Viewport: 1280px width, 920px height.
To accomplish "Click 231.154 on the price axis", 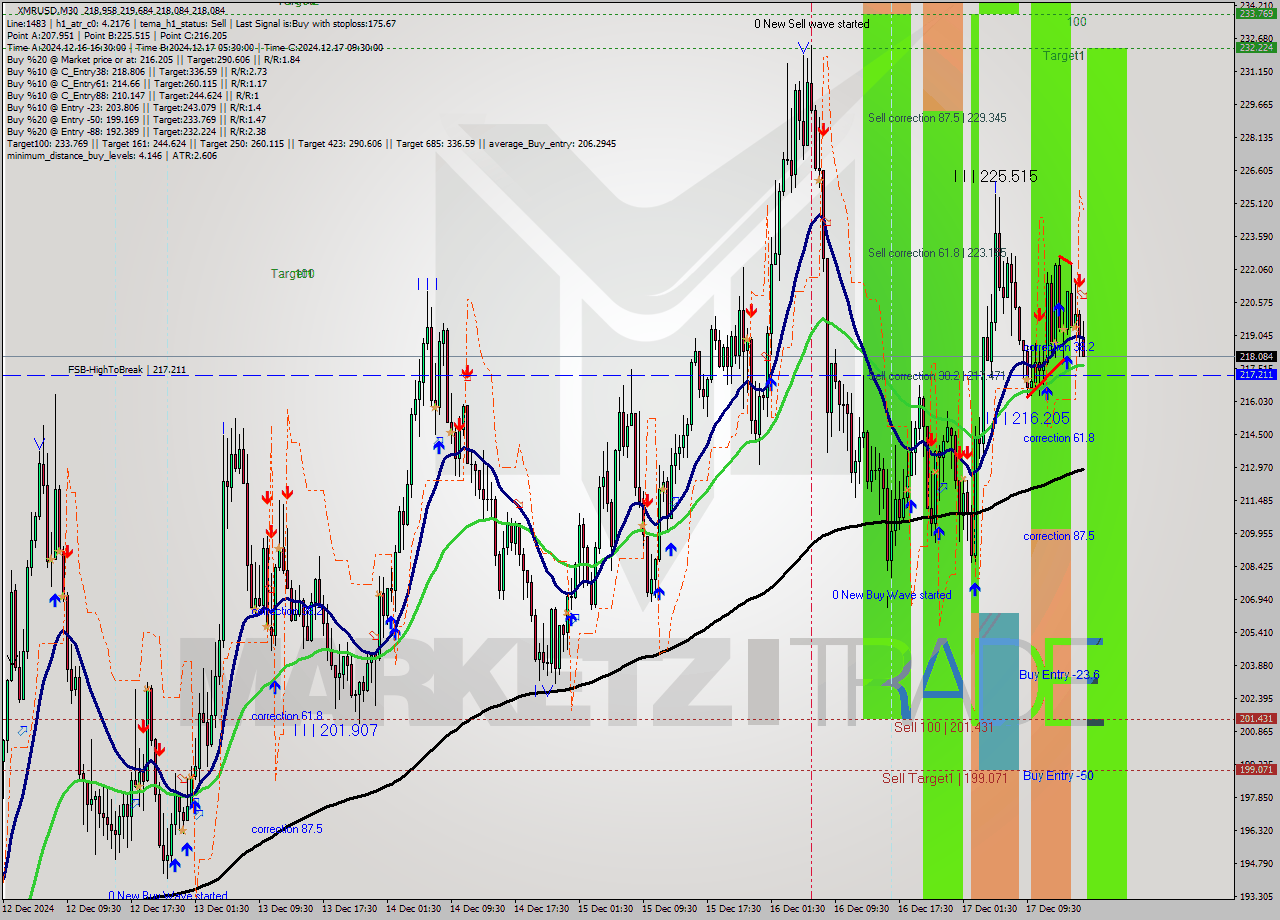I will coord(1256,72).
